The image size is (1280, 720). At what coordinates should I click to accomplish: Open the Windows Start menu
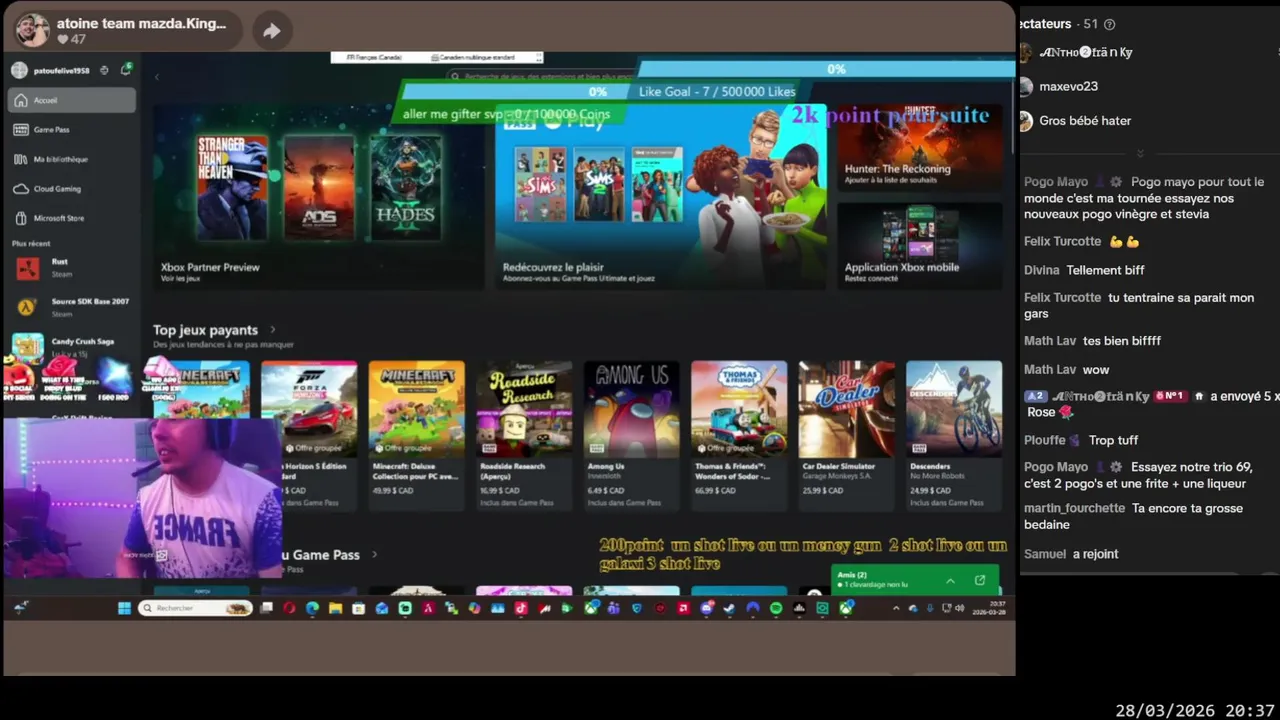125,608
